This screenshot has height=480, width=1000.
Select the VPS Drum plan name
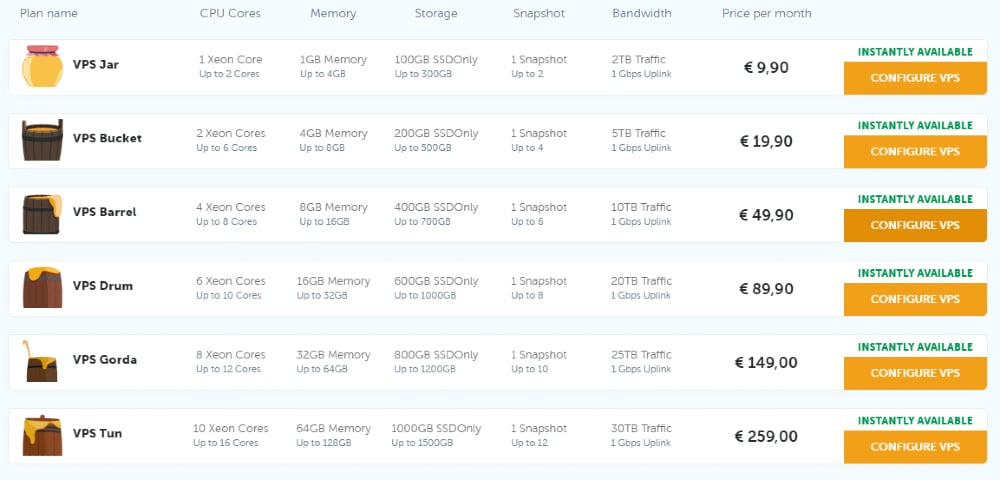click(x=103, y=286)
